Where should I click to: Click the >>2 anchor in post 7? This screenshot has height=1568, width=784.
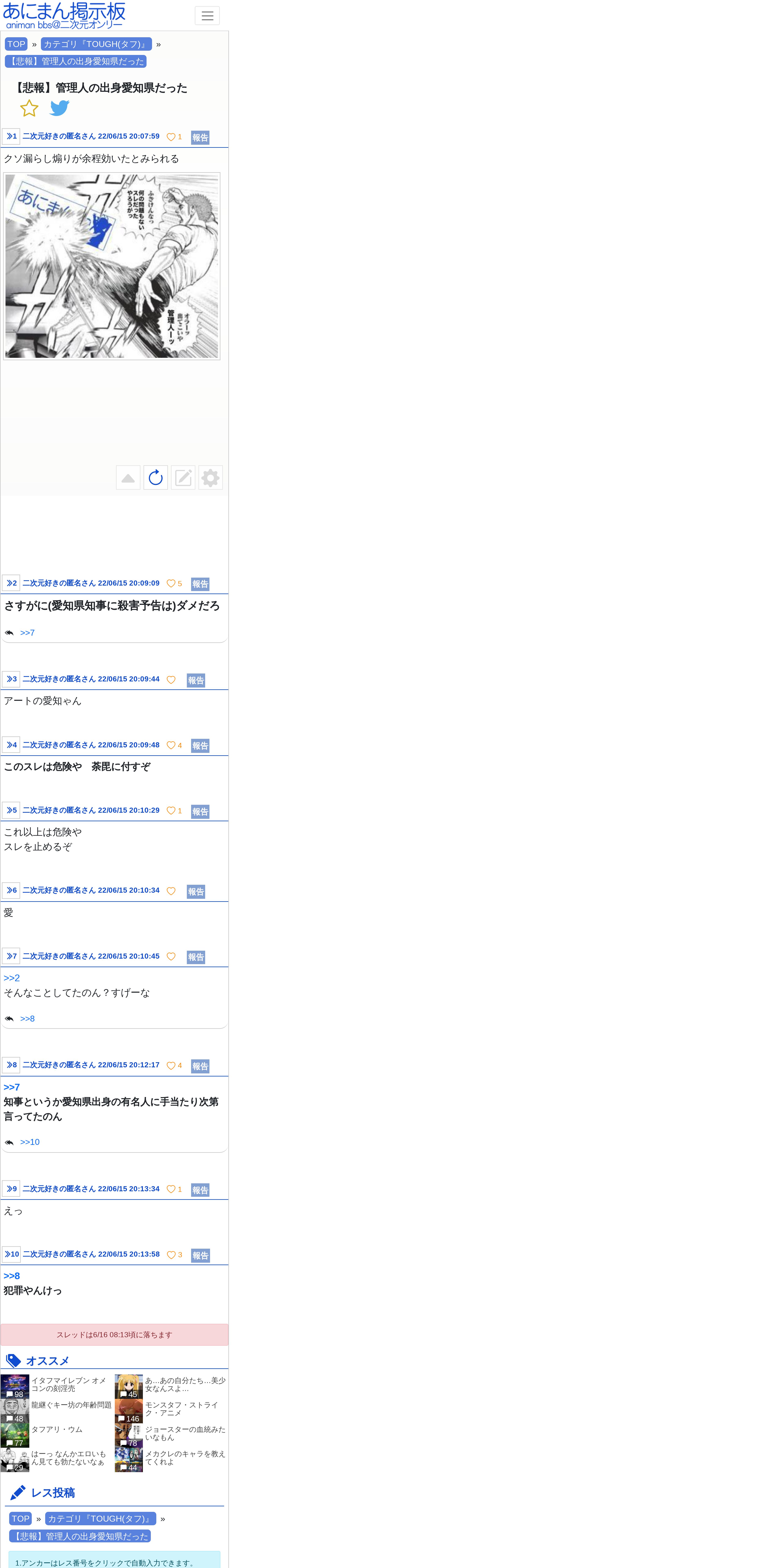[x=12, y=978]
